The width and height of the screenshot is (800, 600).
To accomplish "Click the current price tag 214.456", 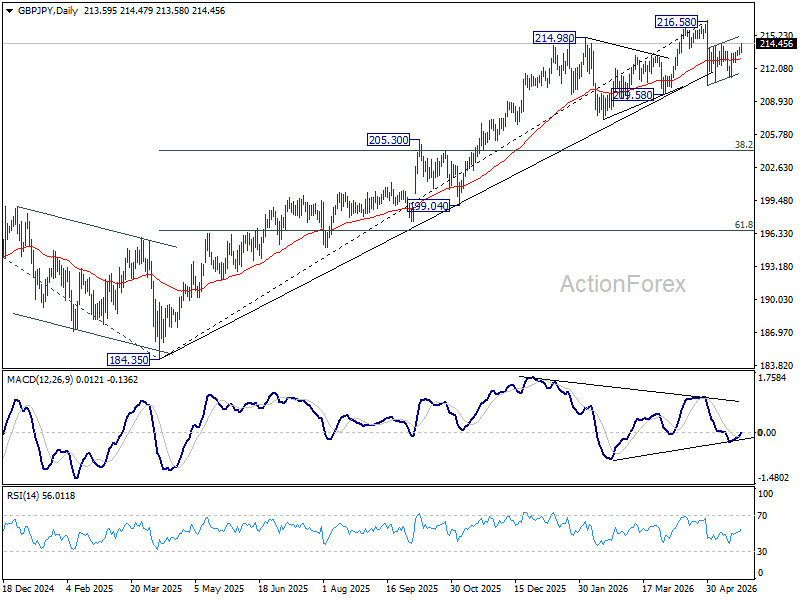I will coord(776,44).
